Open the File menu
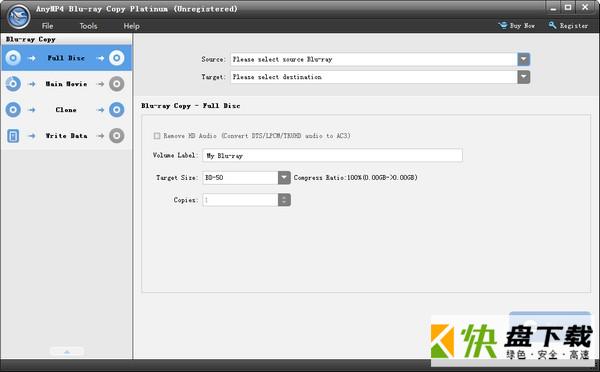Viewport: 600px width, 372px height. pos(47,26)
